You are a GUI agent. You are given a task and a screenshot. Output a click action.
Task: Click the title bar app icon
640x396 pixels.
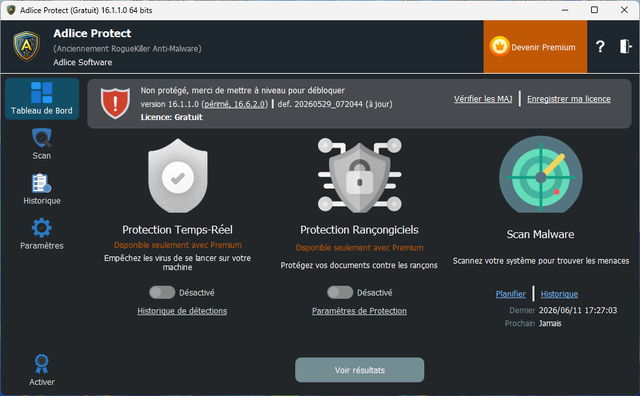tap(11, 10)
